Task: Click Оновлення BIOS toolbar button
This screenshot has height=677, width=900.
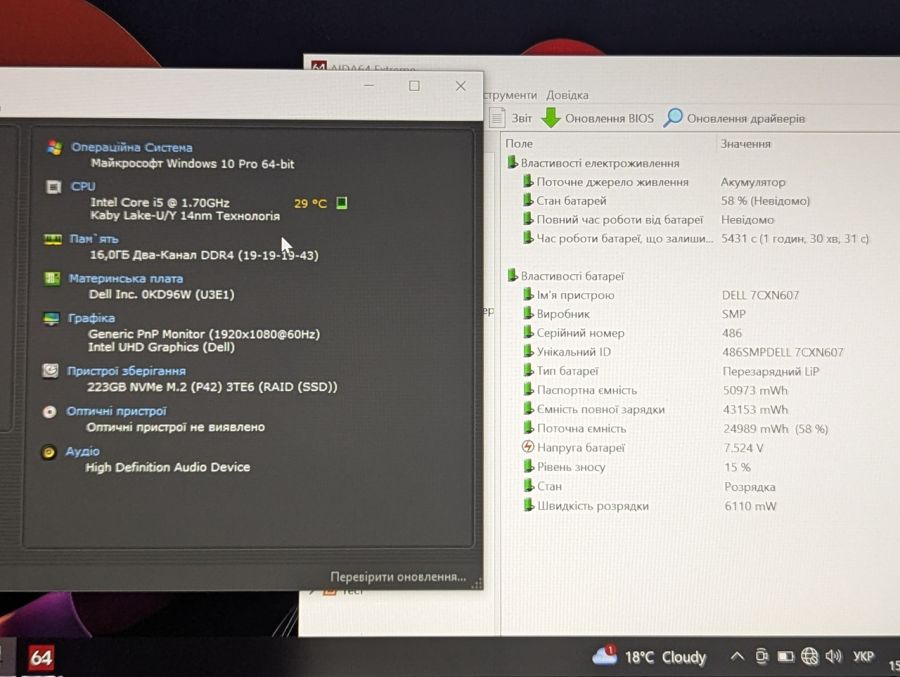Action: pos(598,118)
